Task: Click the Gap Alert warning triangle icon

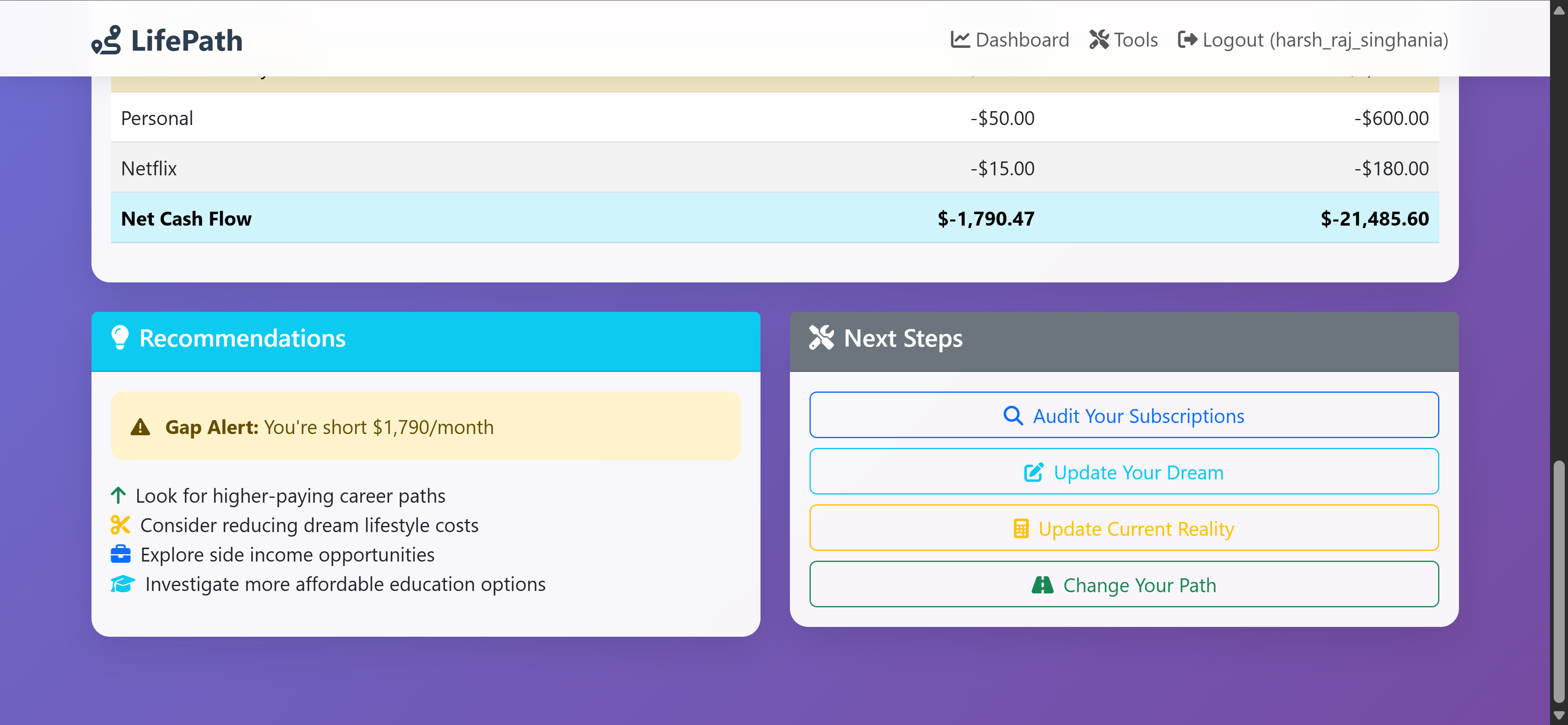Action: pyautogui.click(x=140, y=427)
